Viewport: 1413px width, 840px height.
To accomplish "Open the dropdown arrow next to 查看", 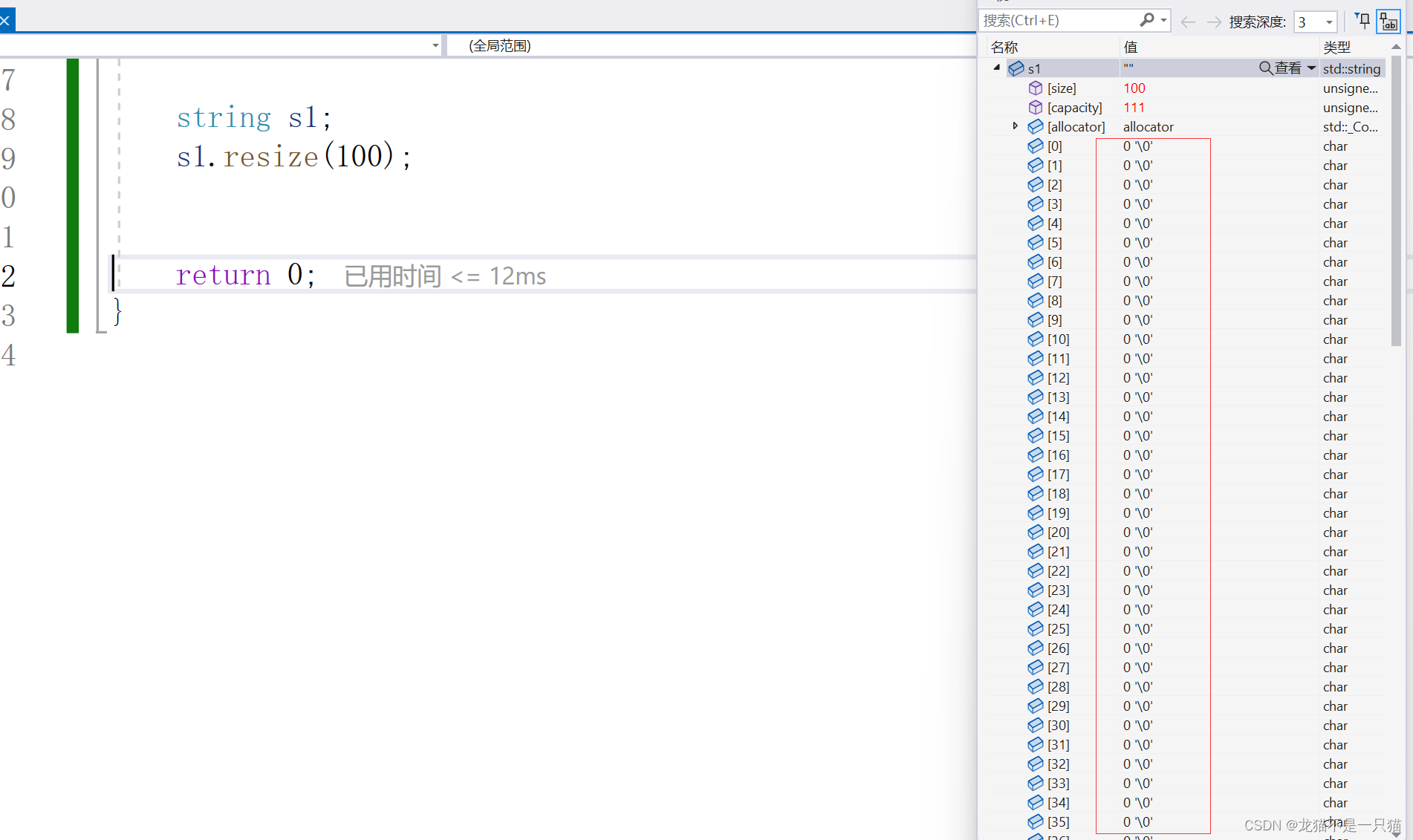I will (x=1311, y=68).
